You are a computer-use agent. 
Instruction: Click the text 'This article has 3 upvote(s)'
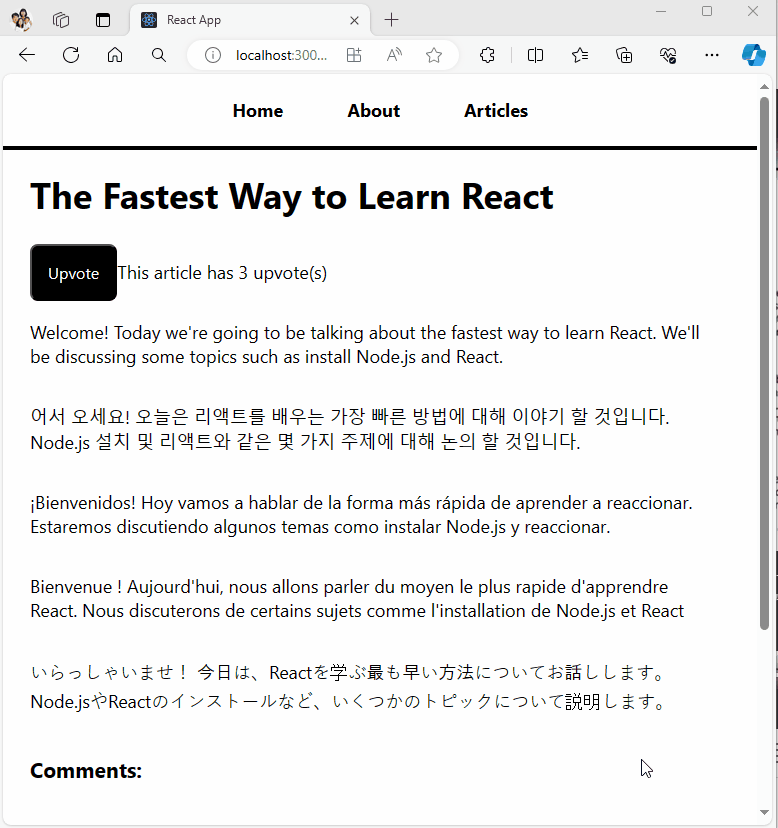[222, 273]
